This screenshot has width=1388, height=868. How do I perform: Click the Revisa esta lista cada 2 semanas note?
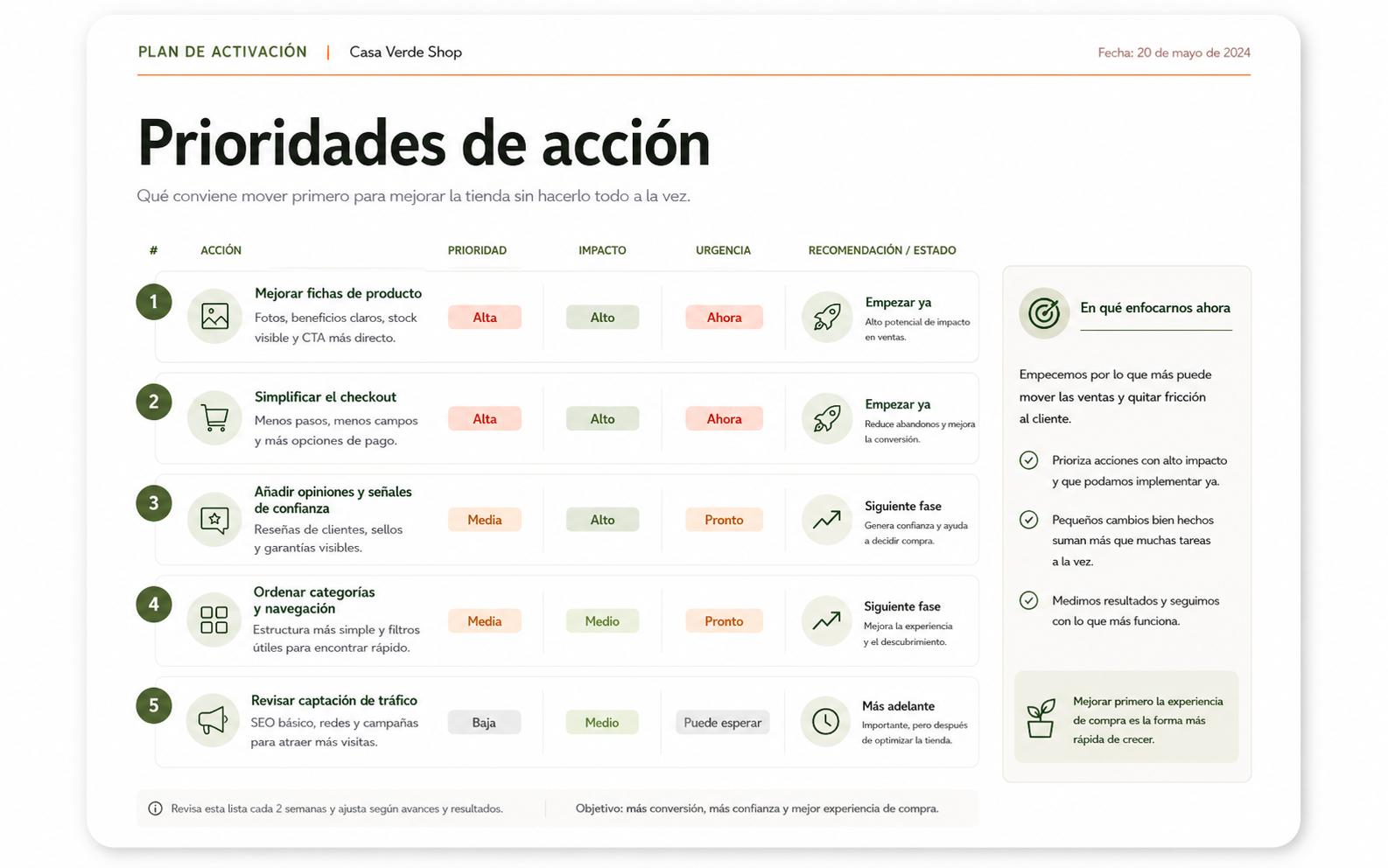[x=336, y=808]
